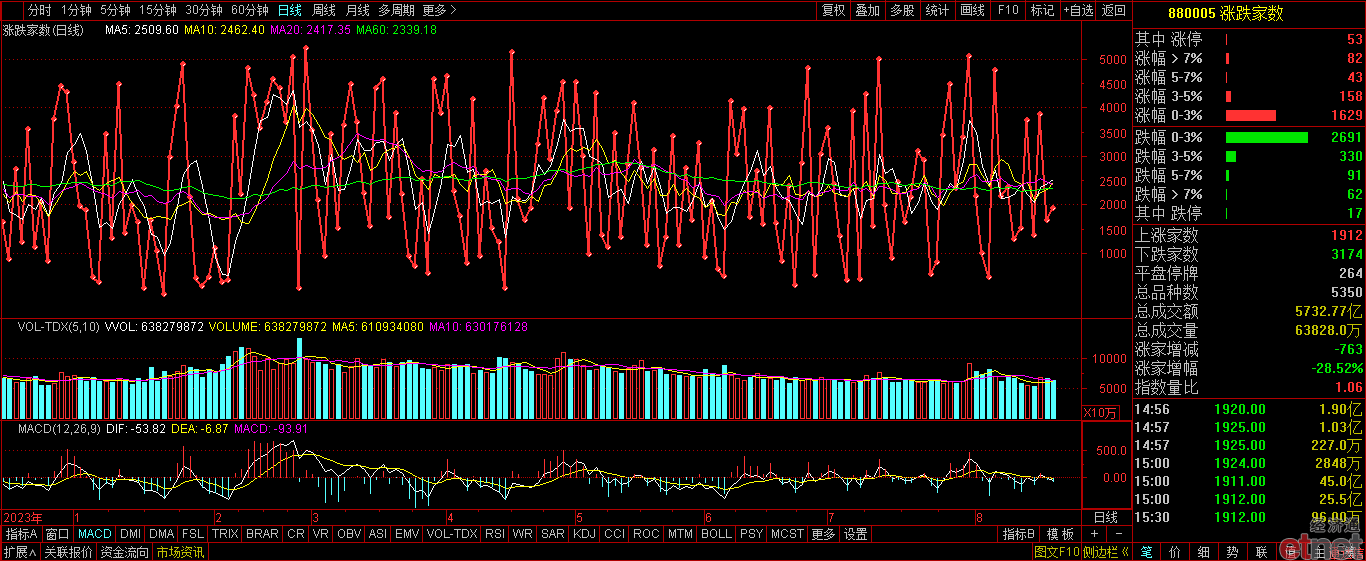This screenshot has height=561, width=1366.
Task: Open indicator 设置 settings
Action: pos(855,534)
